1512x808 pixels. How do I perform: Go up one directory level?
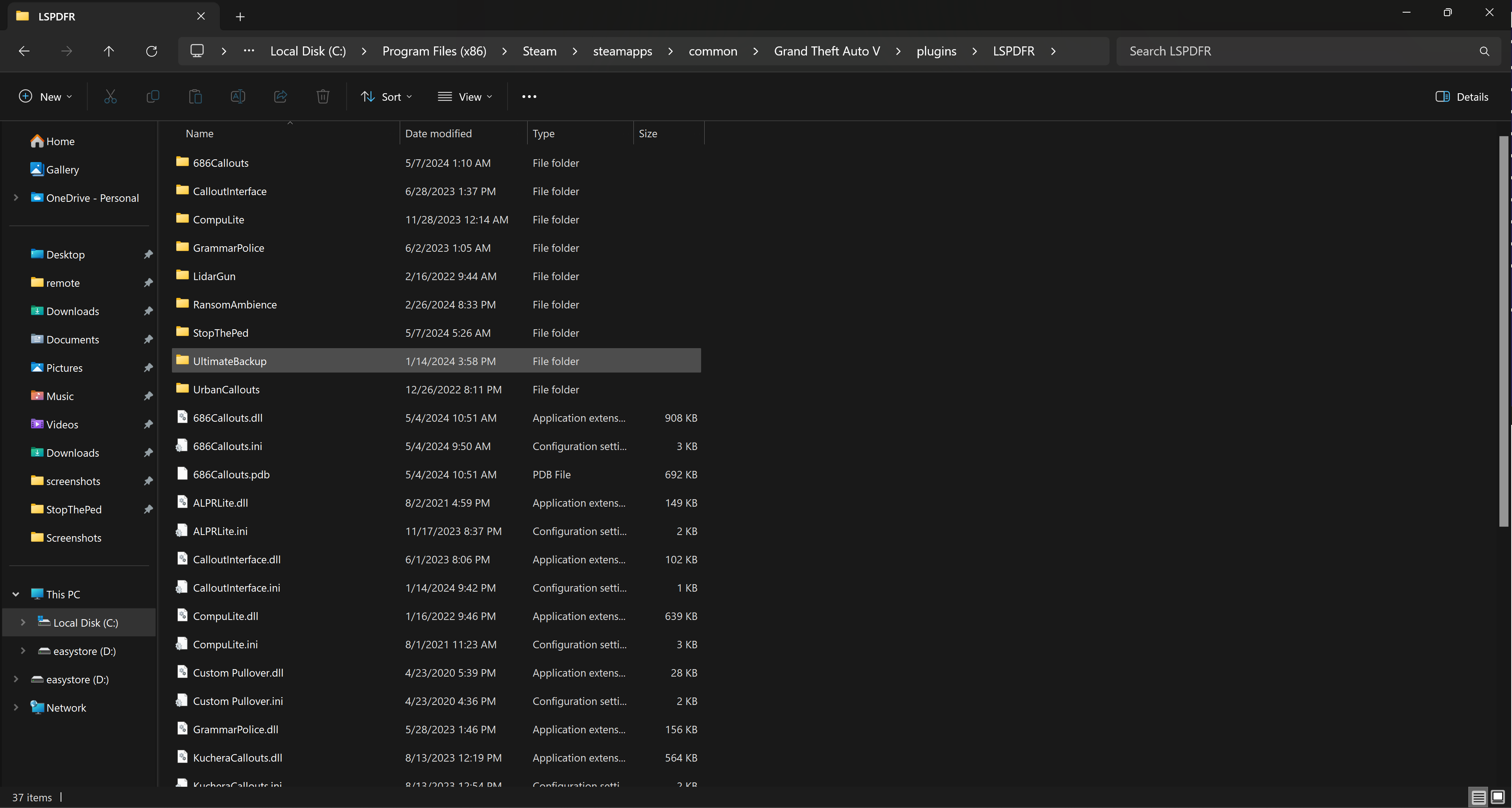point(109,52)
